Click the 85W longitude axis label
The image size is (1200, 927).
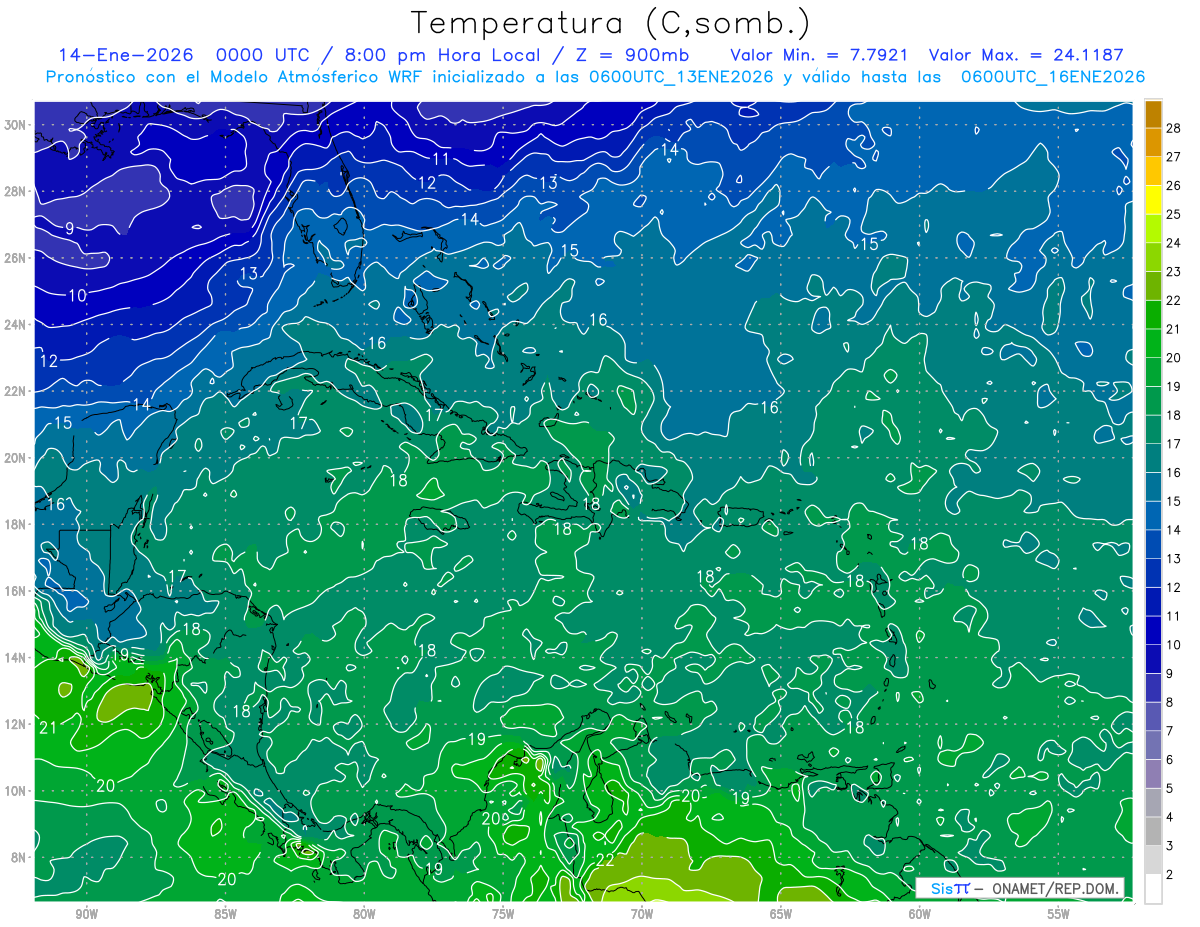click(x=225, y=914)
